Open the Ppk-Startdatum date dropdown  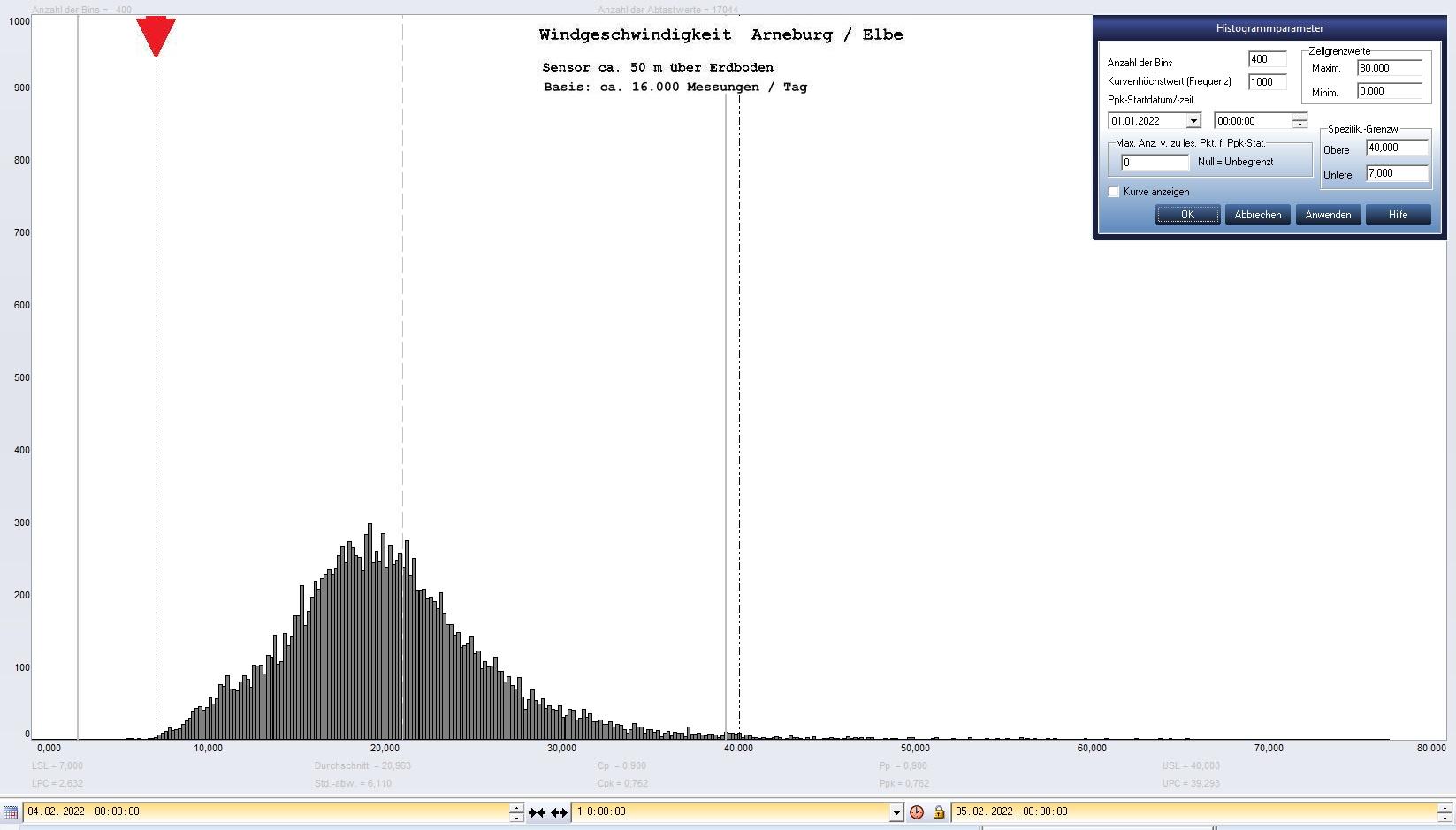coord(1193,121)
